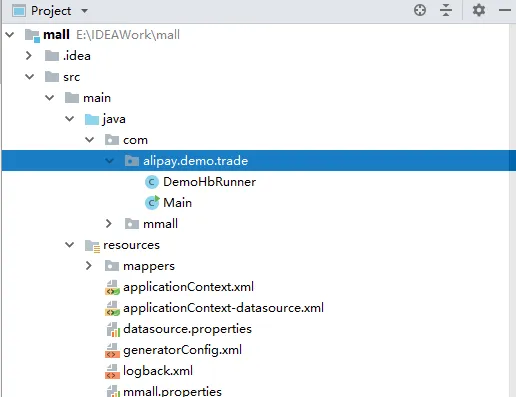Select the Main class
516x397 pixels.
pyautogui.click(x=177, y=203)
